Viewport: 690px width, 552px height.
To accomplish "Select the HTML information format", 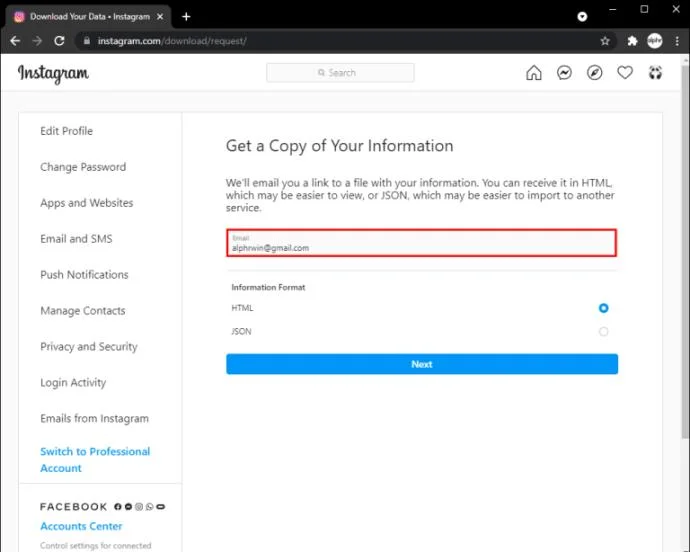I will (603, 308).
